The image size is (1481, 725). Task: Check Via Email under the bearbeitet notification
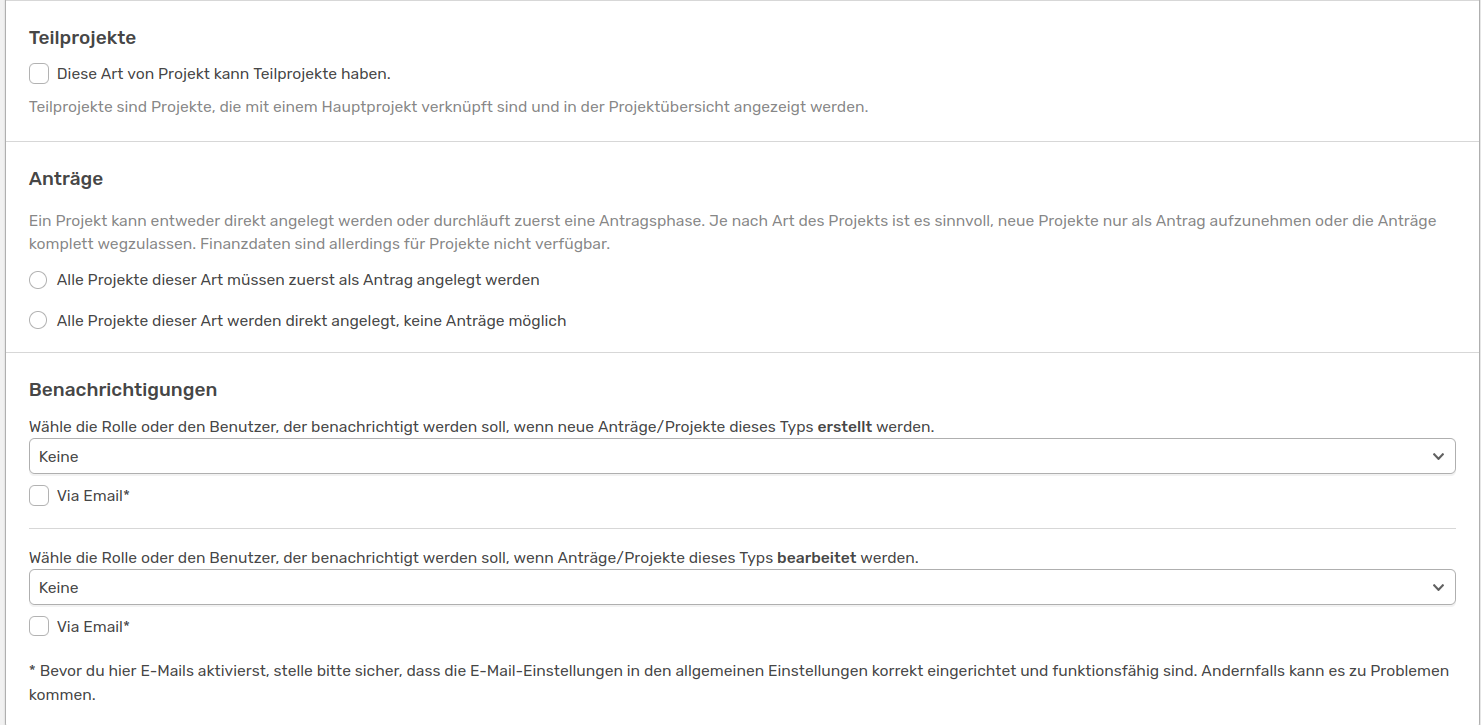38,626
